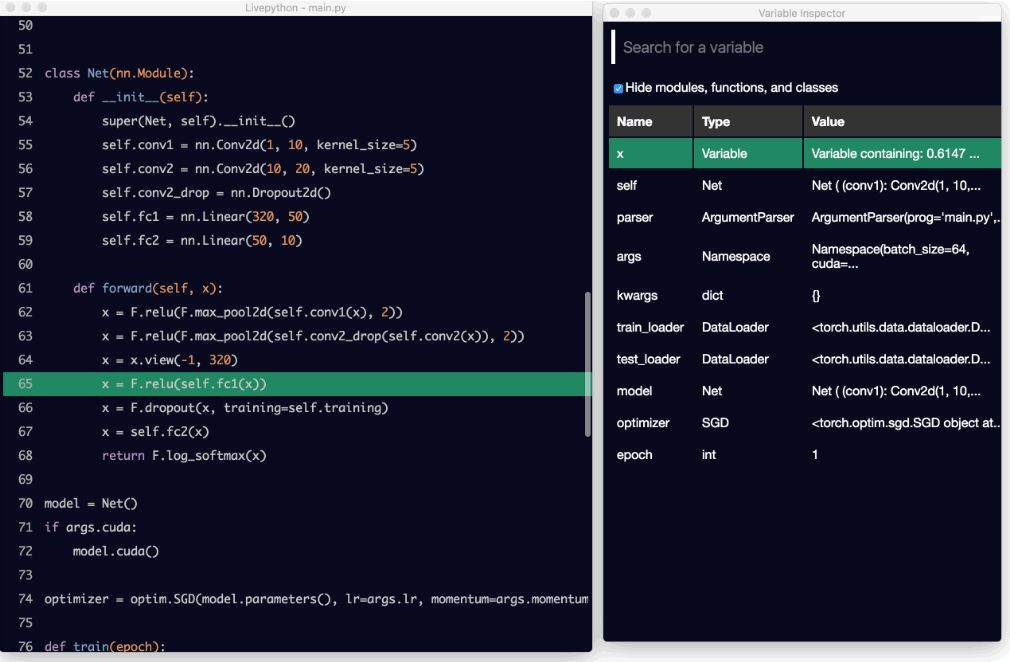The image size is (1010, 662).
Task: Click line 'def forward(self, x):'
Action: point(148,288)
